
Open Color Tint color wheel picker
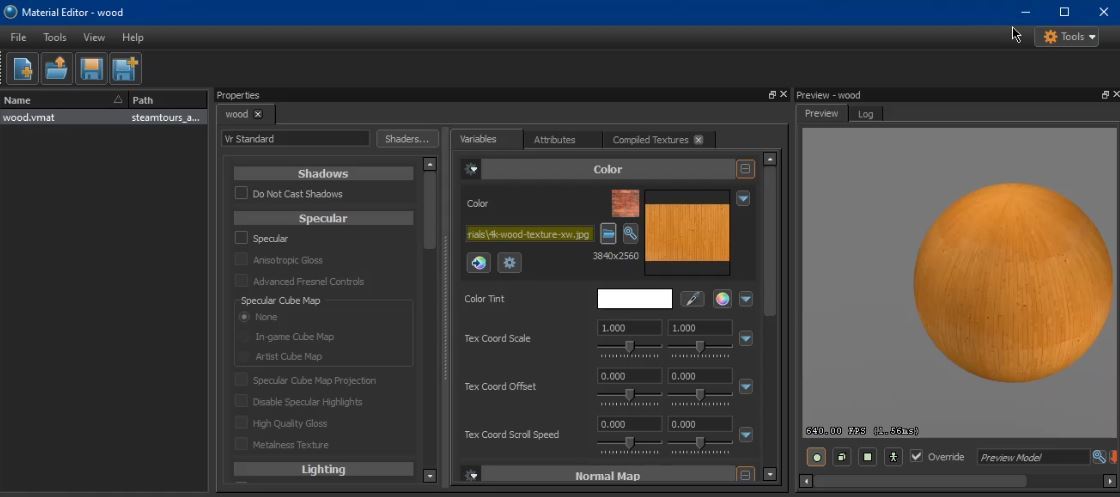pos(723,299)
